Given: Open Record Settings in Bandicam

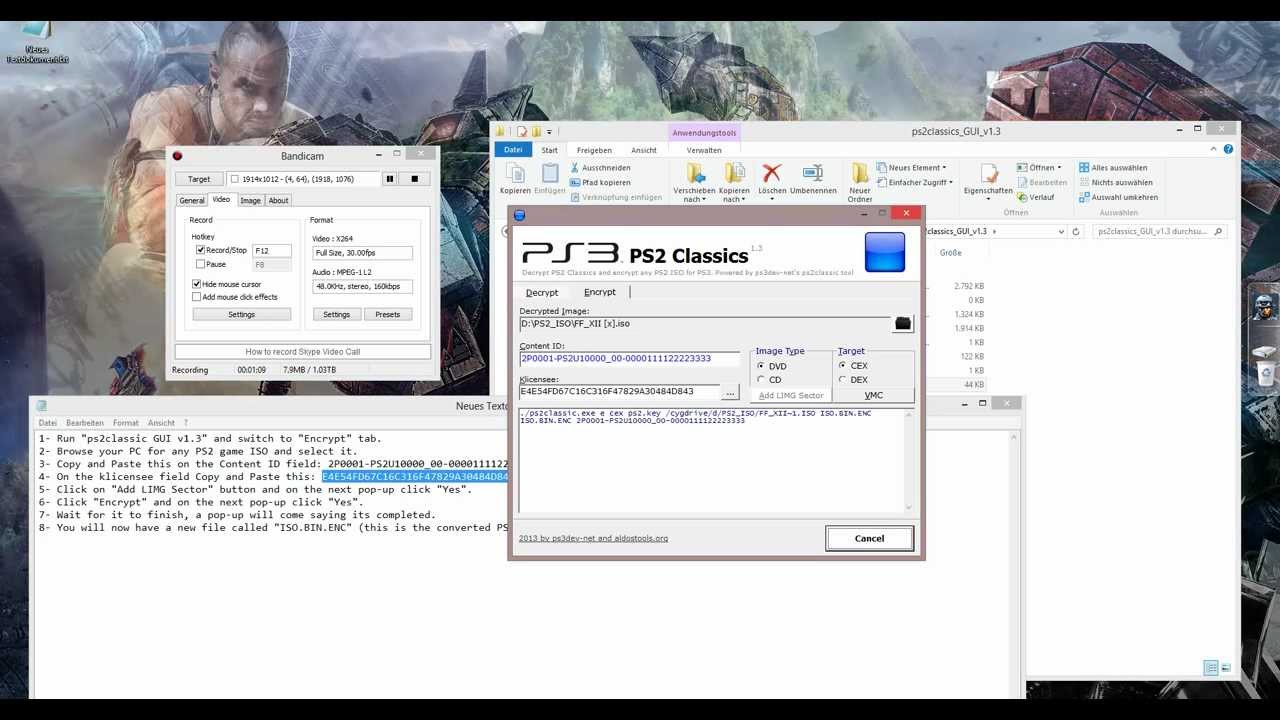Looking at the screenshot, I should point(241,314).
